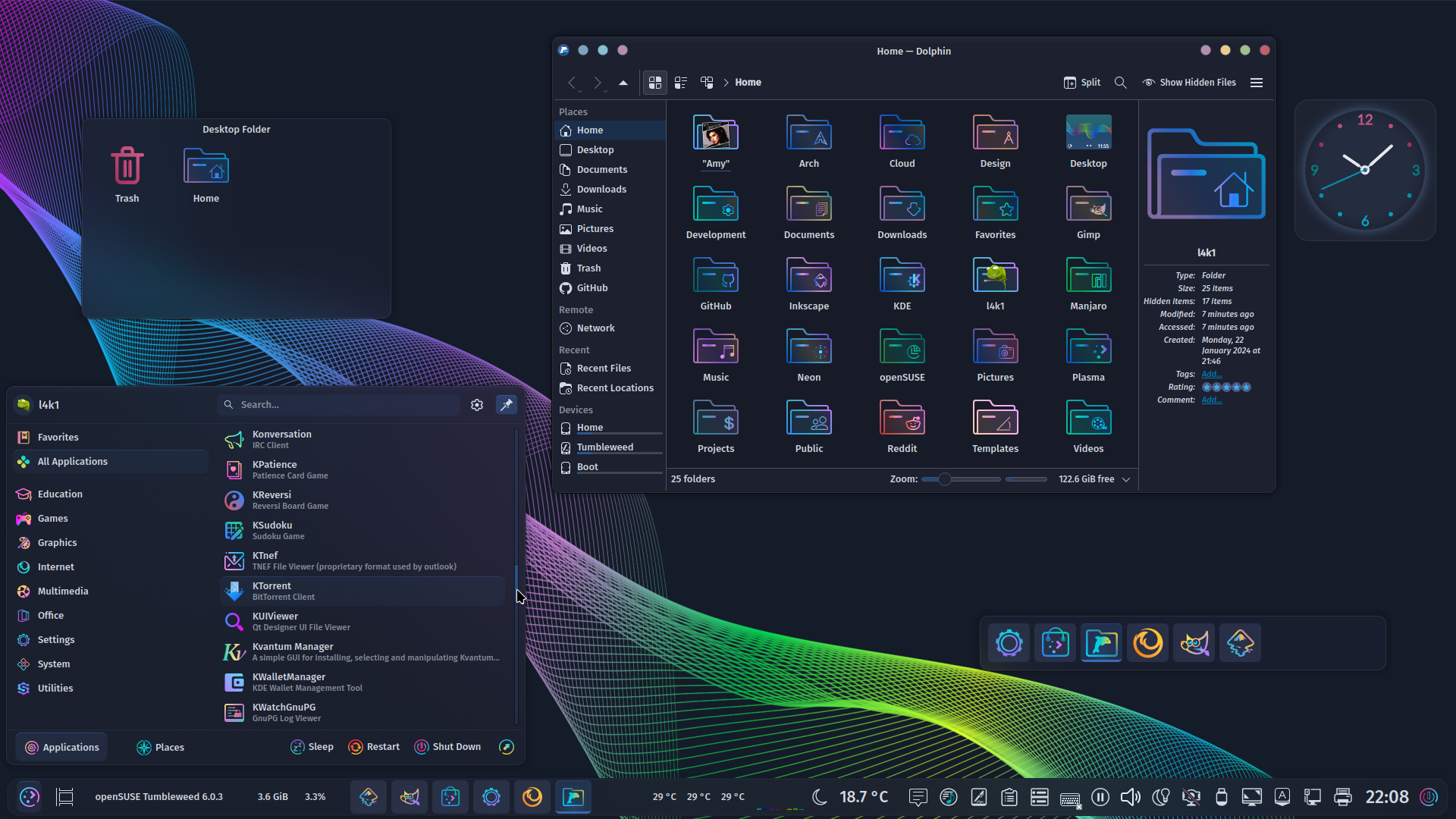
Task: Open more session actions icon beside Shut Down
Action: (507, 748)
